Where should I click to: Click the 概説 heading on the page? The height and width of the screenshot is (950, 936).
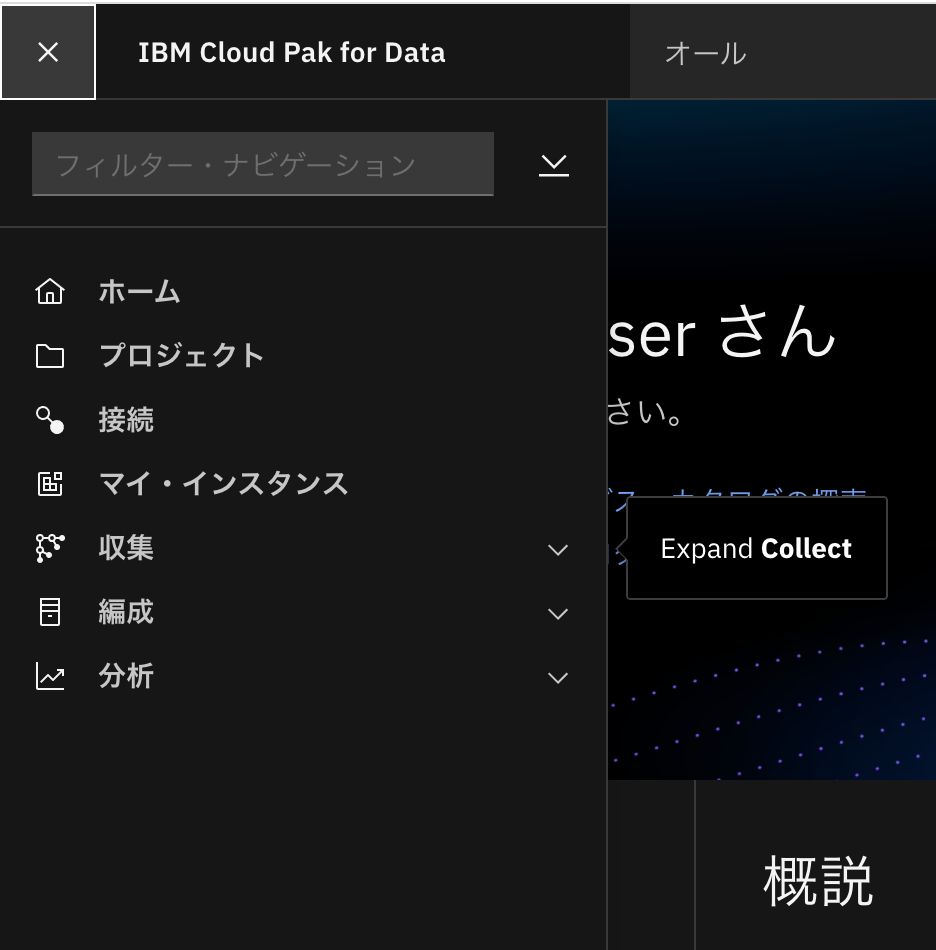pyautogui.click(x=818, y=881)
